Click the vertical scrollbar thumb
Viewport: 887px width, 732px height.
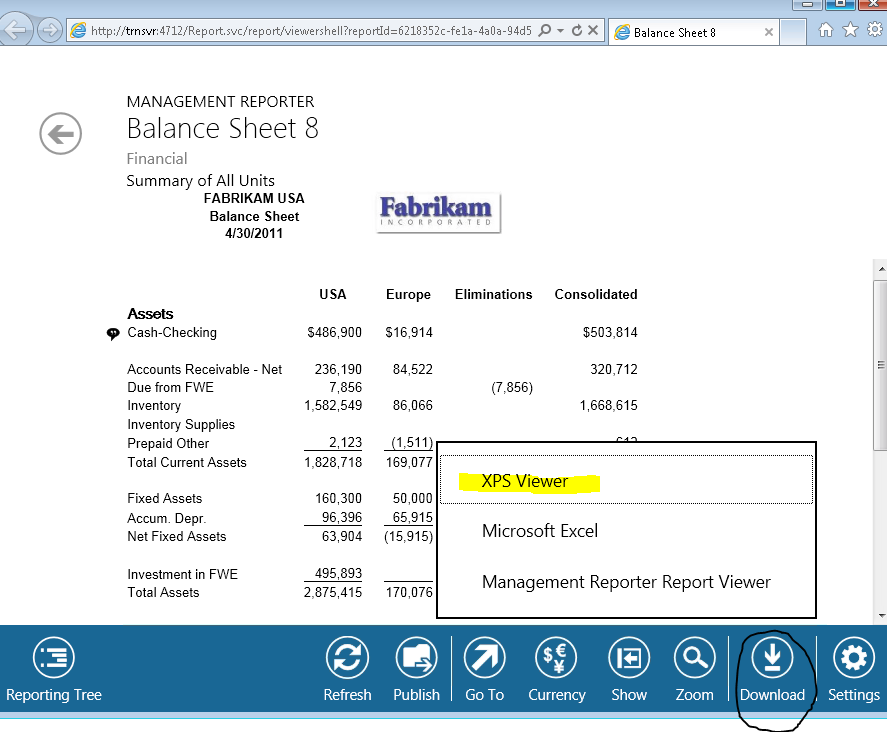[881, 365]
